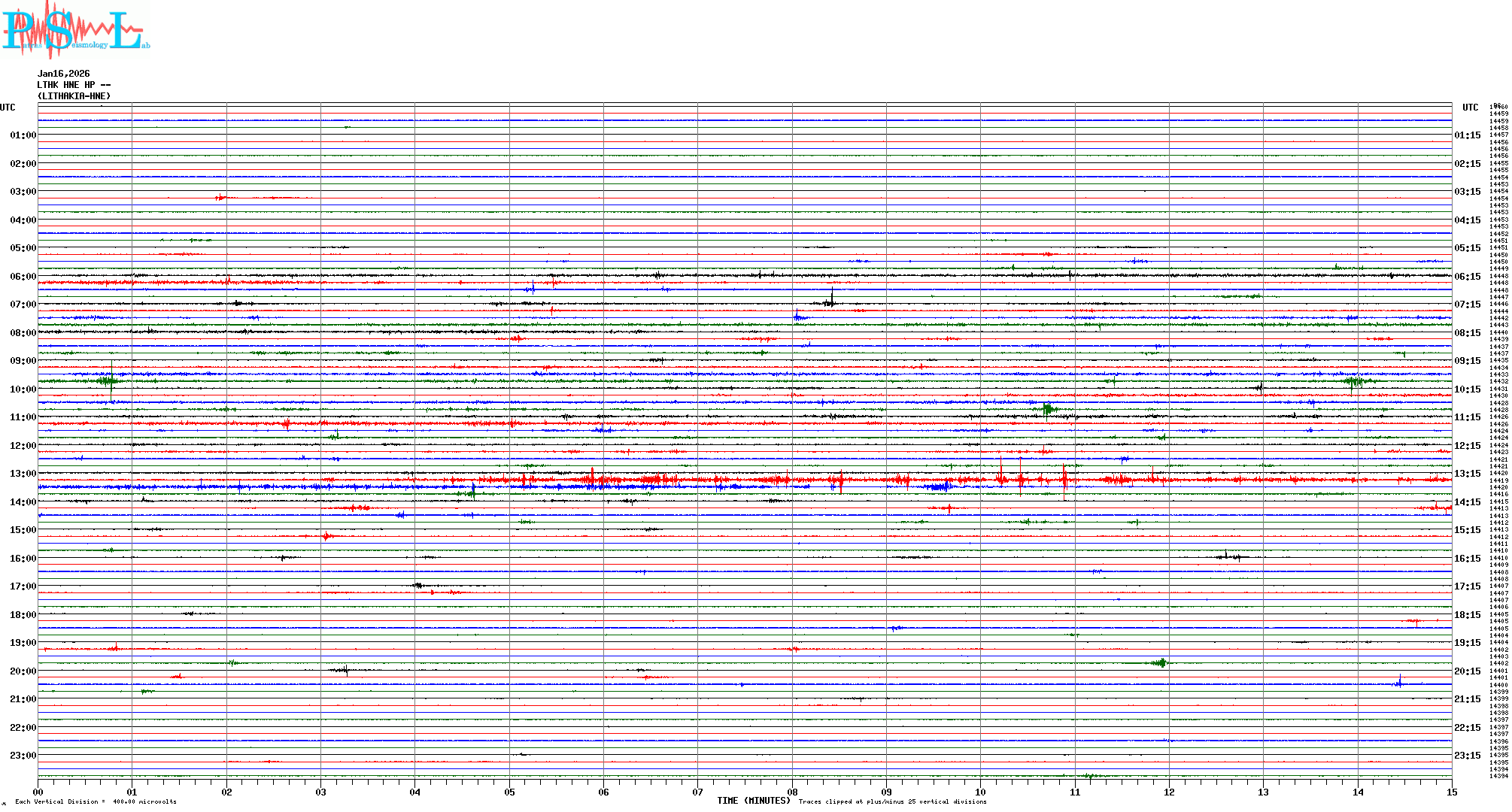The image size is (1512, 812).
Task: Click the TIME (MINUTES) axis title
Action: 753,801
